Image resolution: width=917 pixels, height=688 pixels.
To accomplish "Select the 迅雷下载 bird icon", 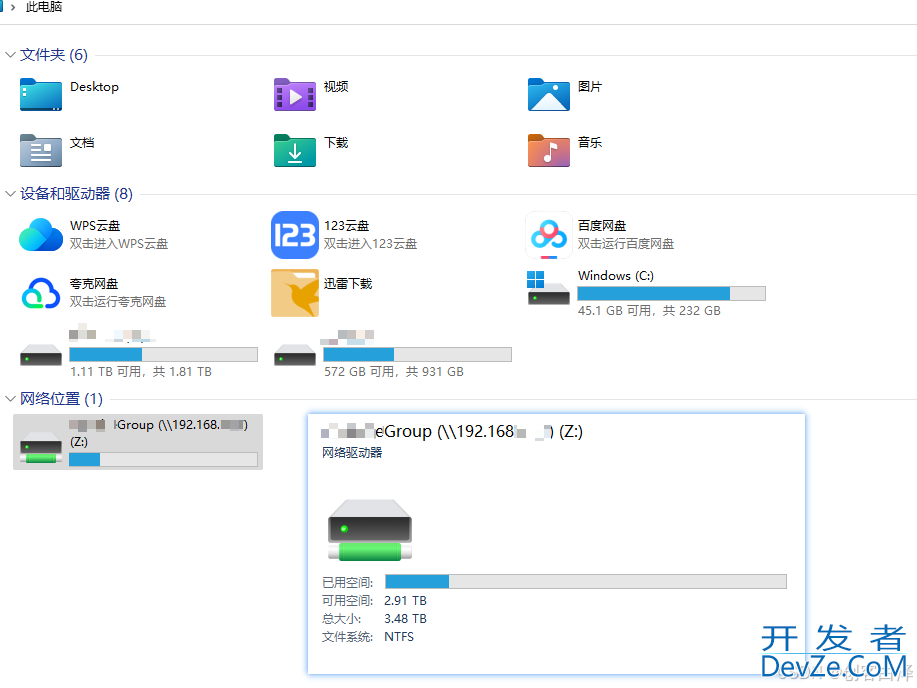I will pyautogui.click(x=295, y=293).
